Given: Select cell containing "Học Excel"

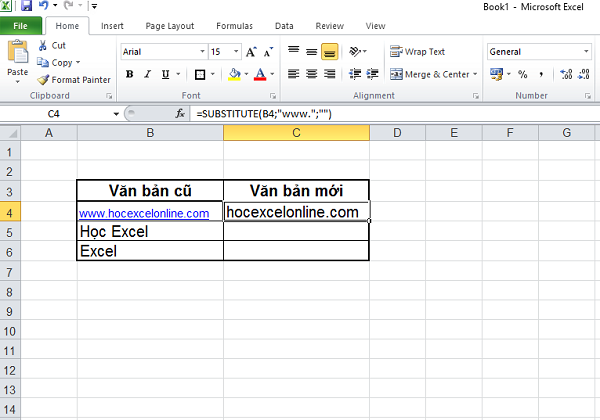Looking at the screenshot, I should (x=150, y=231).
